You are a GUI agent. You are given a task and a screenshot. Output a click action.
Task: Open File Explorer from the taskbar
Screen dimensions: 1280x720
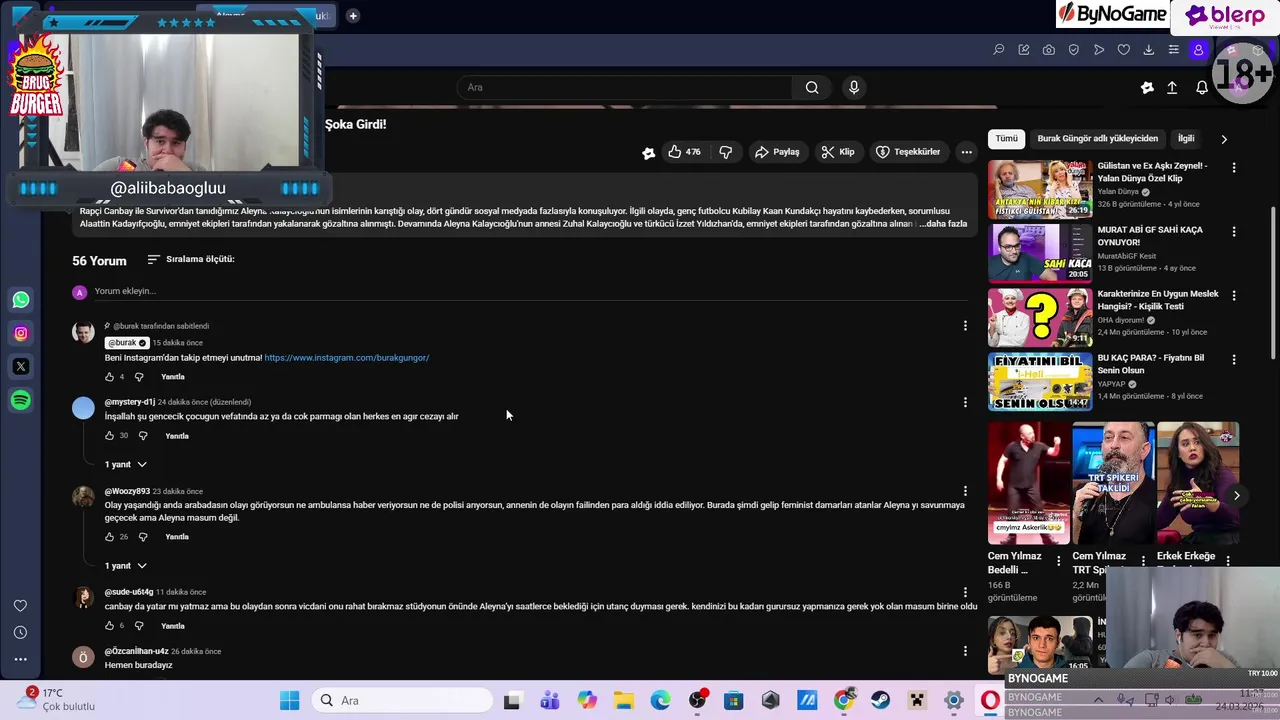[623, 701]
